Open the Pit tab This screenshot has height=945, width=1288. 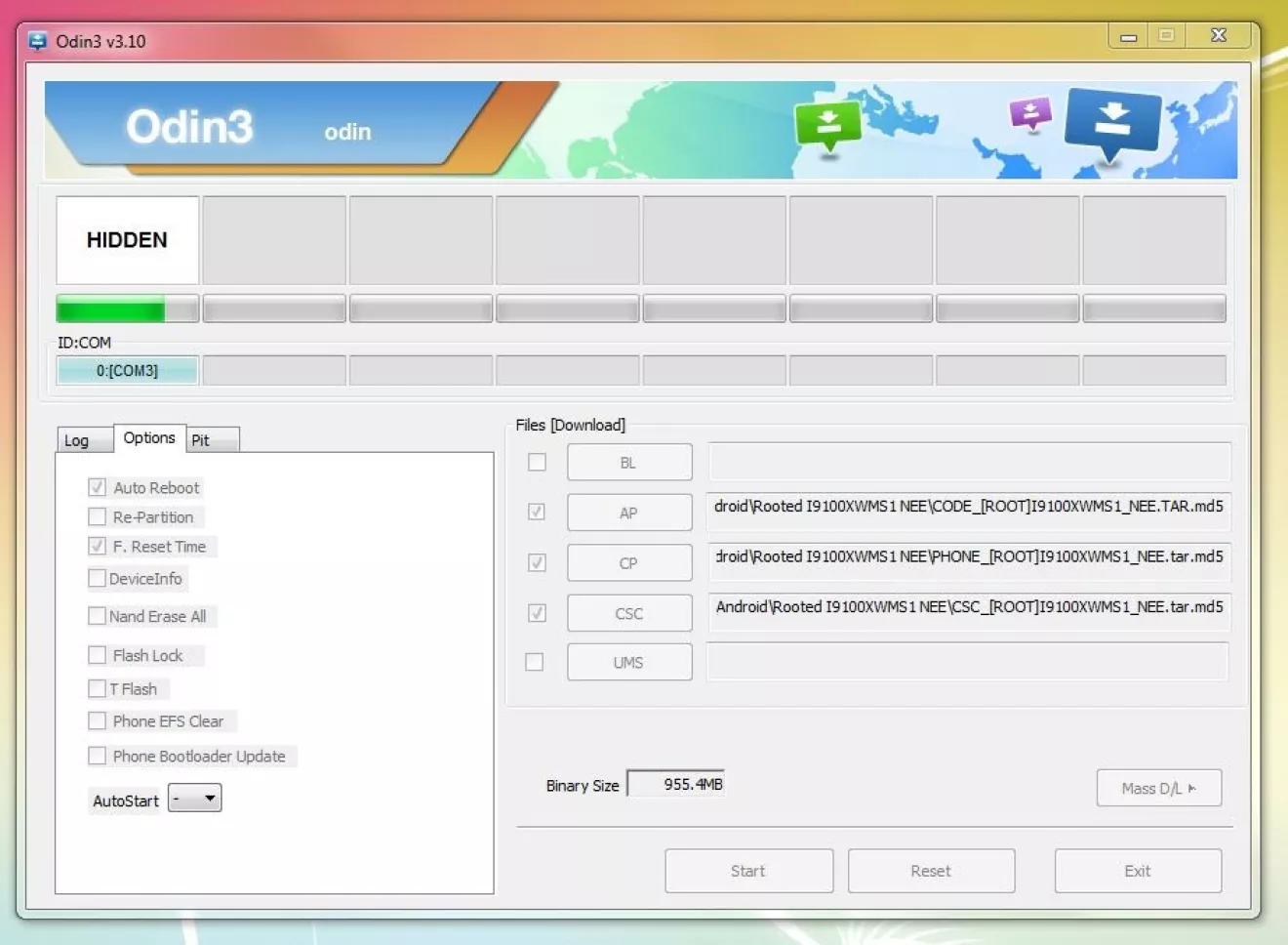213,440
